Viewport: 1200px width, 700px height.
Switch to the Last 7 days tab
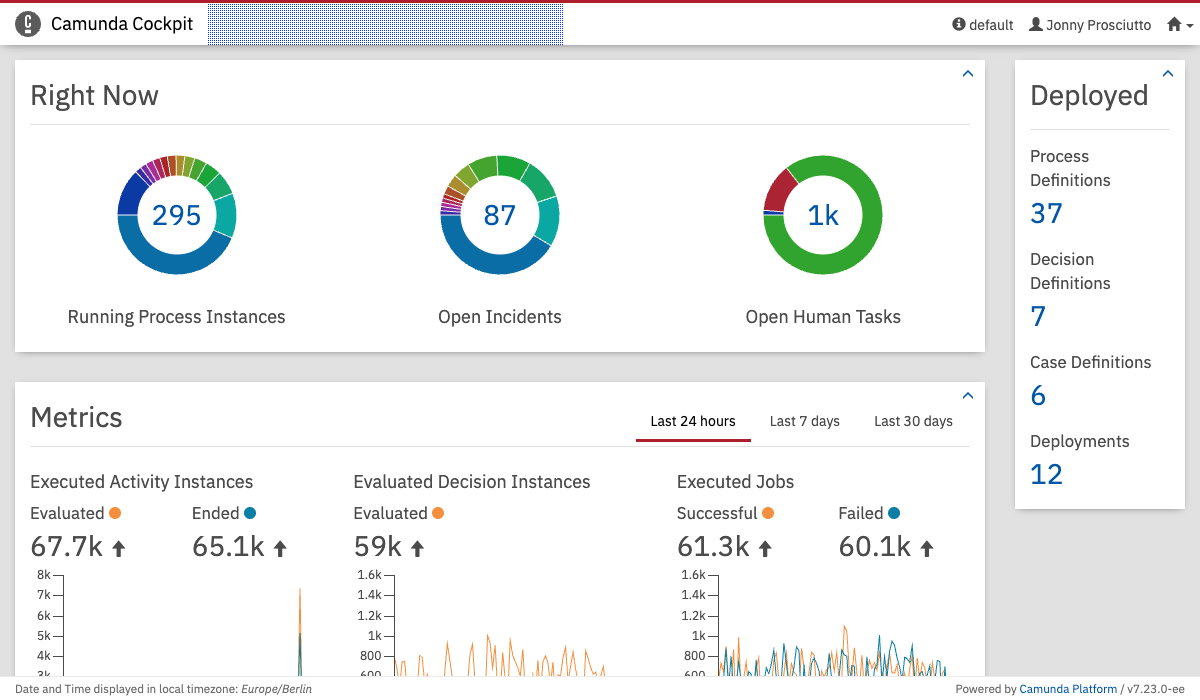coord(804,421)
